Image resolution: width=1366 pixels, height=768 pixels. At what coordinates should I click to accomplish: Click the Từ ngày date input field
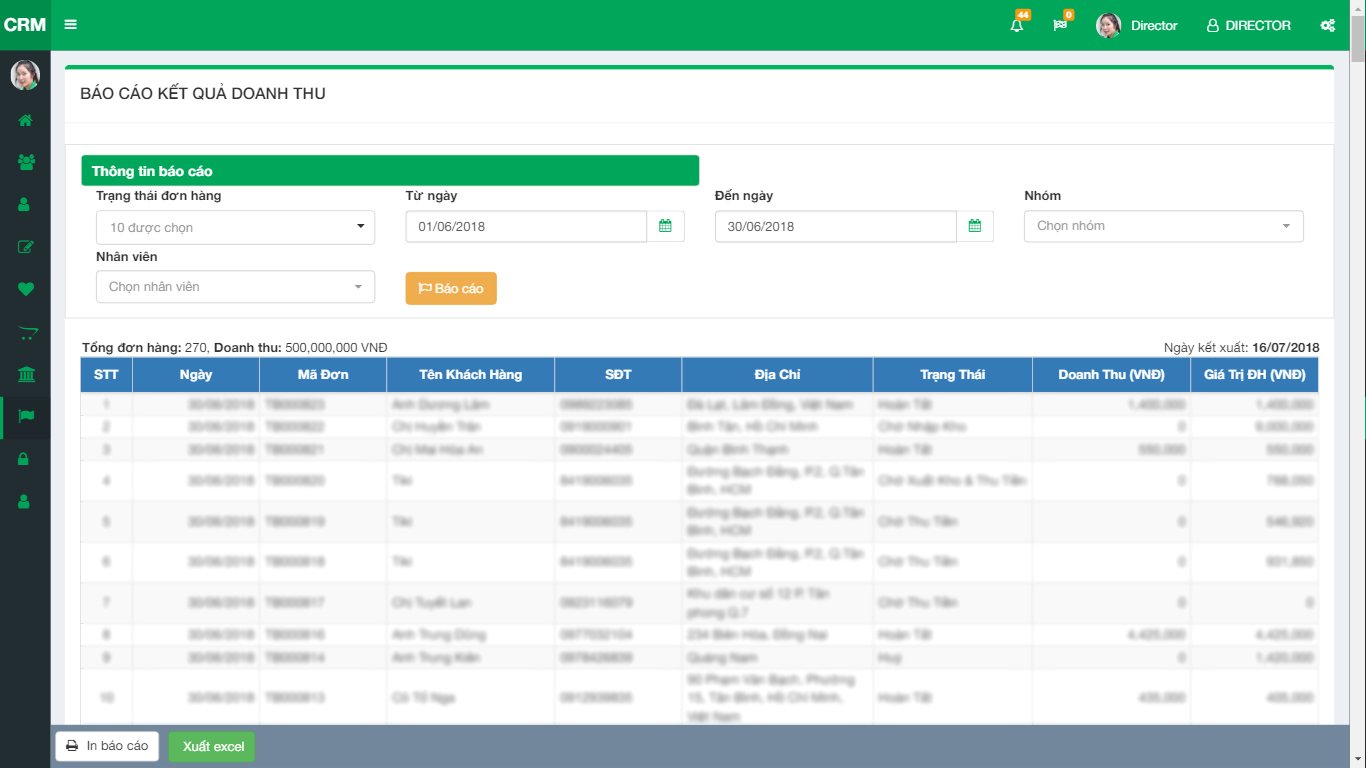point(526,227)
